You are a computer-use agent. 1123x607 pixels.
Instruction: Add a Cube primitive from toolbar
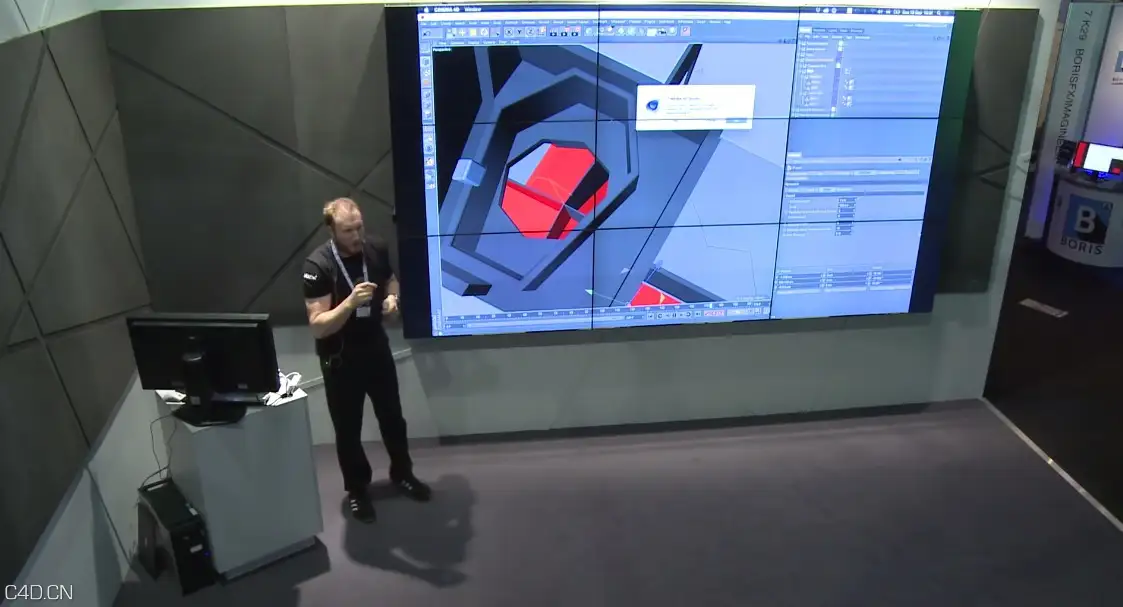[589, 31]
